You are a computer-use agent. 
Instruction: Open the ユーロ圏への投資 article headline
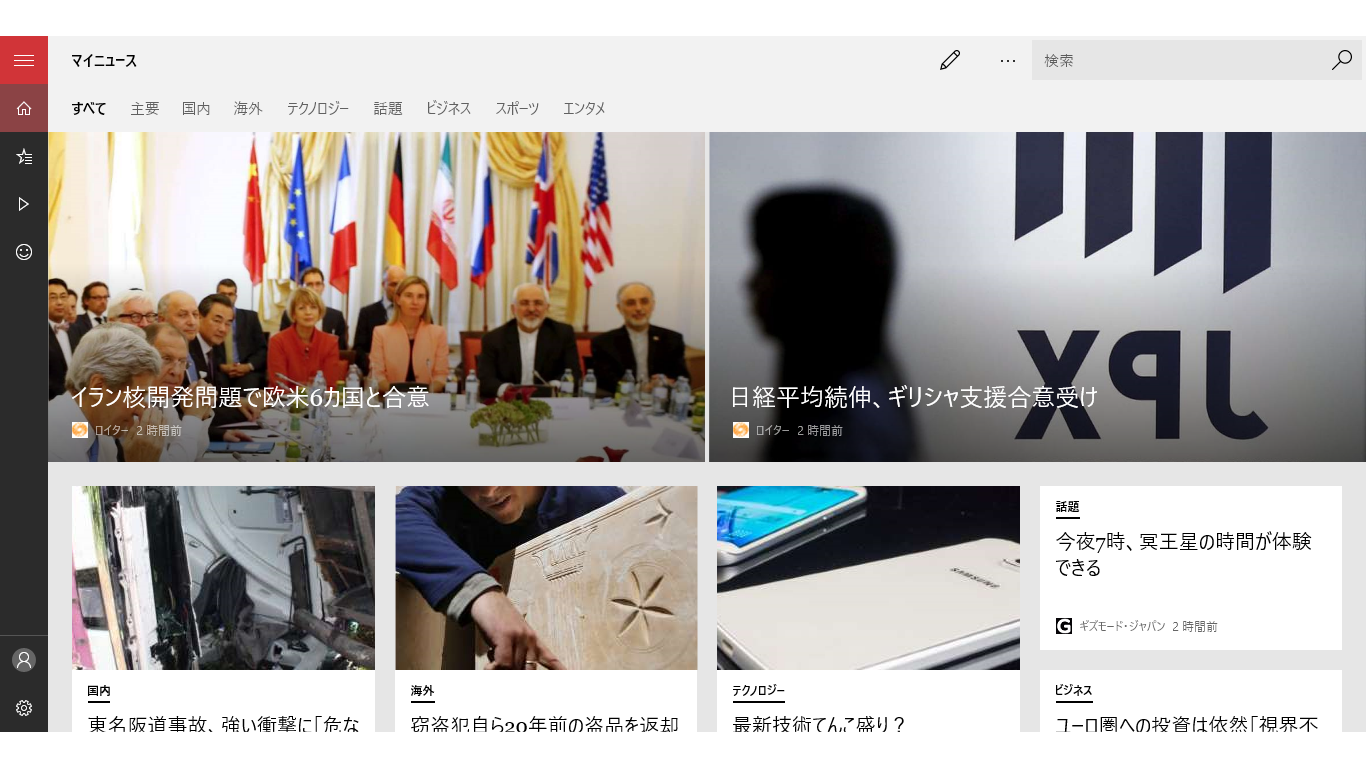point(1187,722)
